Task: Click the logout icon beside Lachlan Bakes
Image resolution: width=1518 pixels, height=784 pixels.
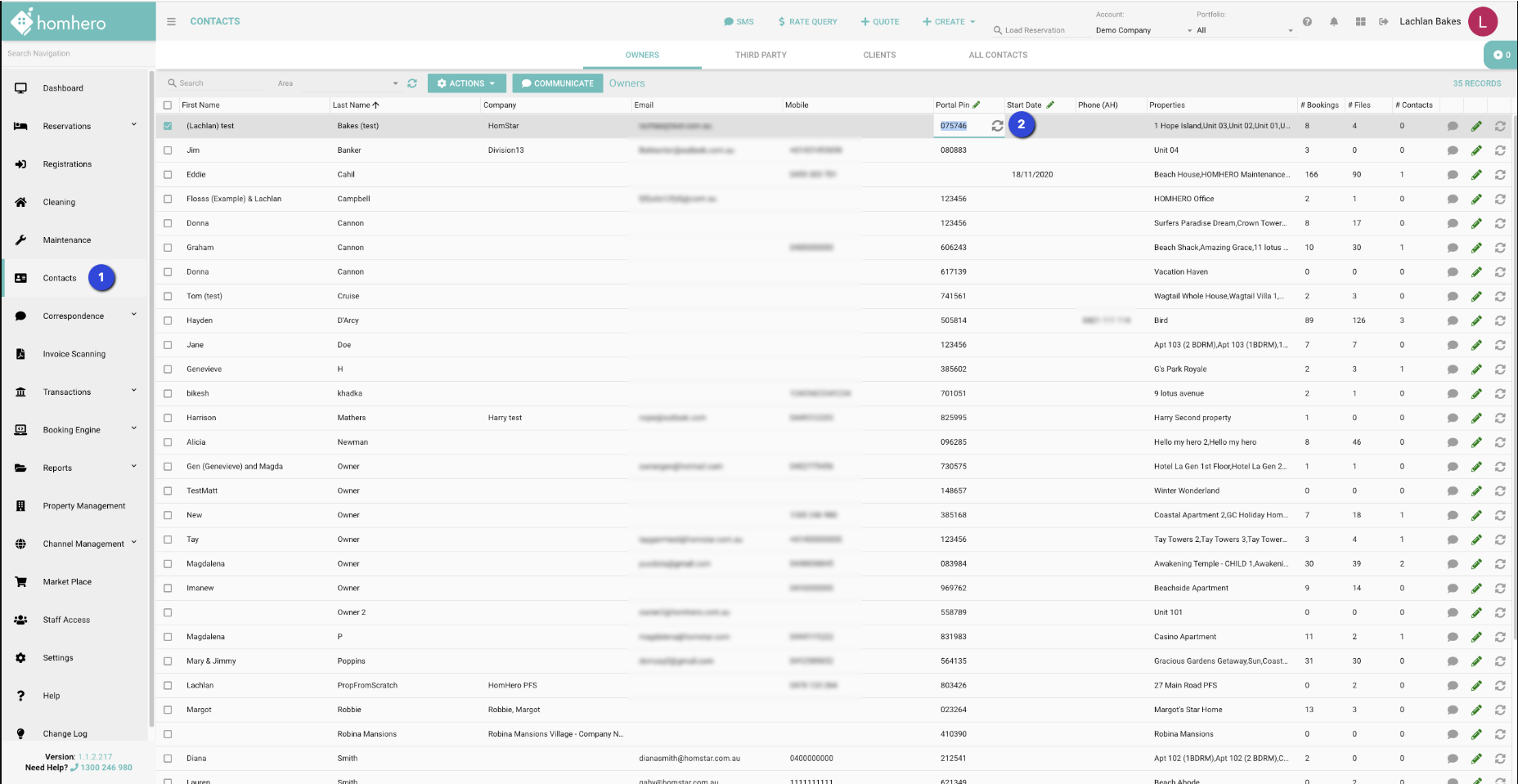Action: [1383, 22]
